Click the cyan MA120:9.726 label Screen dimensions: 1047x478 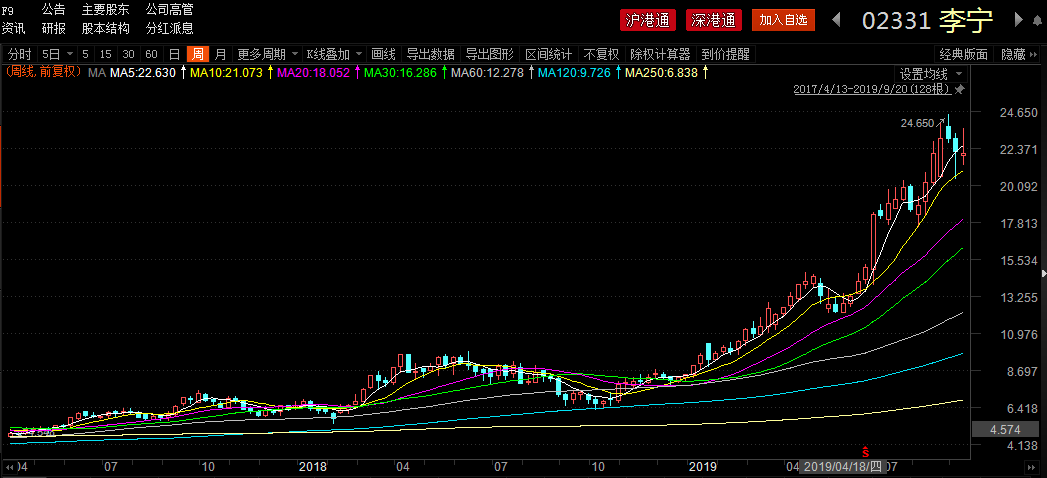(576, 73)
